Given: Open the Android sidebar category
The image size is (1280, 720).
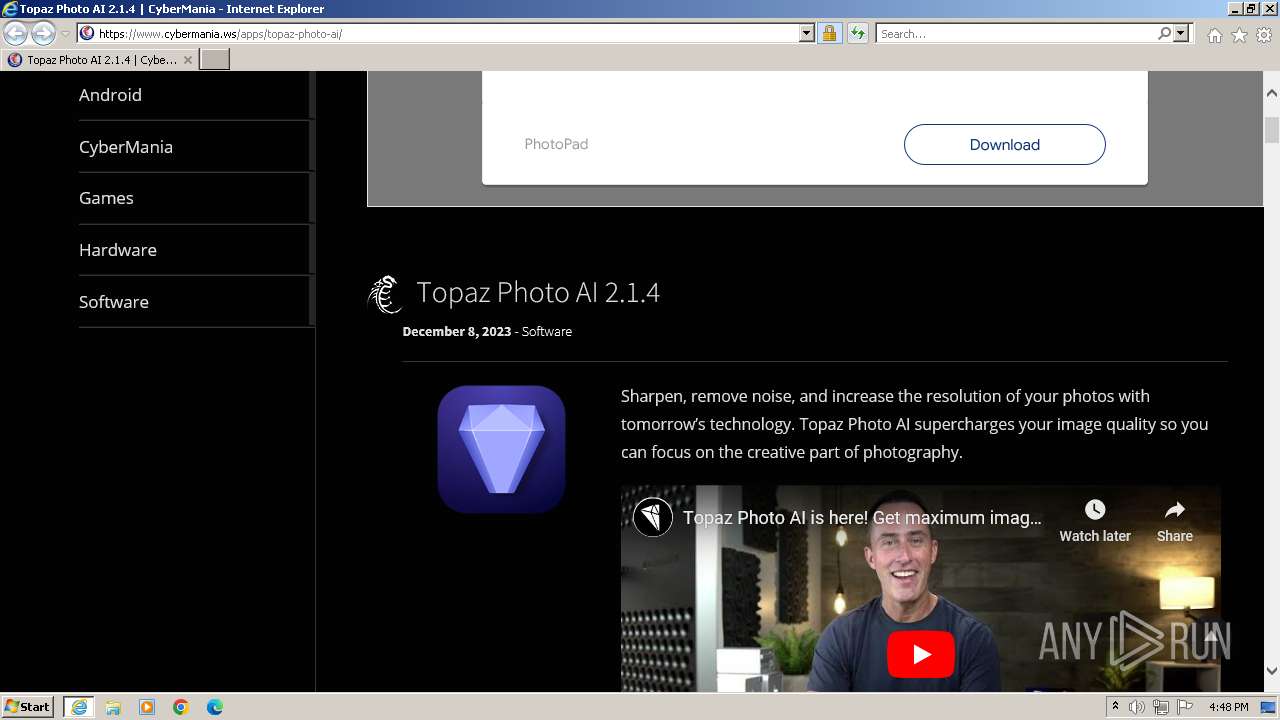Looking at the screenshot, I should pos(110,95).
